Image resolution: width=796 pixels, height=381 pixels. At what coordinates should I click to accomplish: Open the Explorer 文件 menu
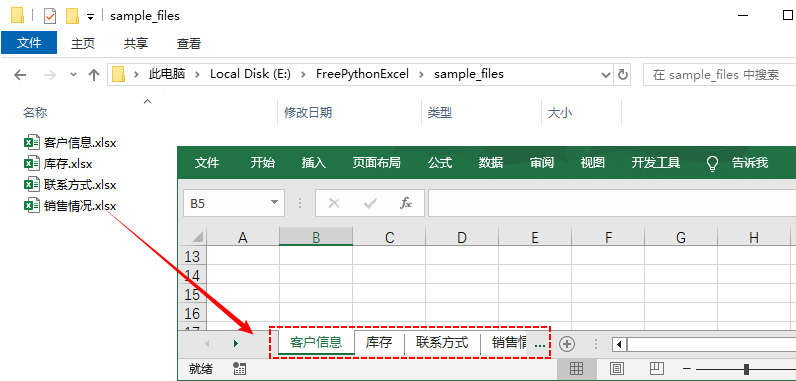tap(29, 43)
